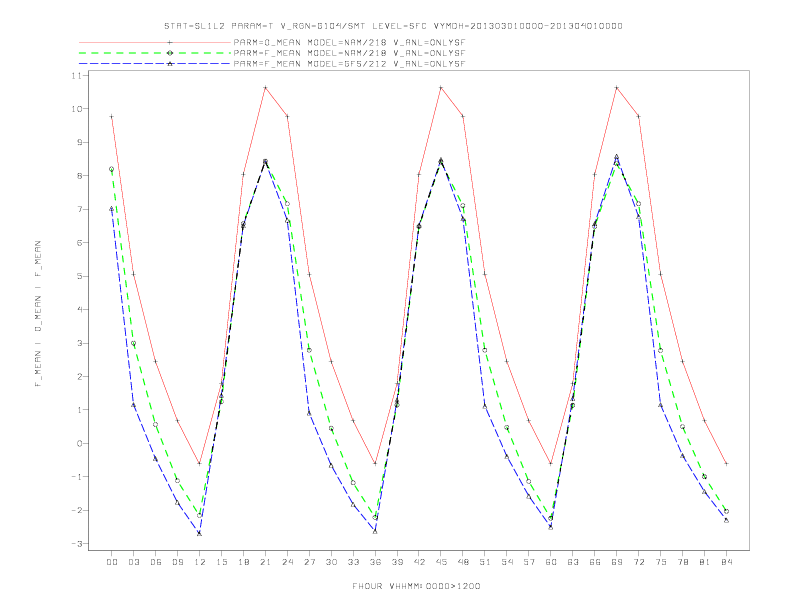The height and width of the screenshot is (612, 792).
Task: Click x-axis tick label 54
Action: 507,562
